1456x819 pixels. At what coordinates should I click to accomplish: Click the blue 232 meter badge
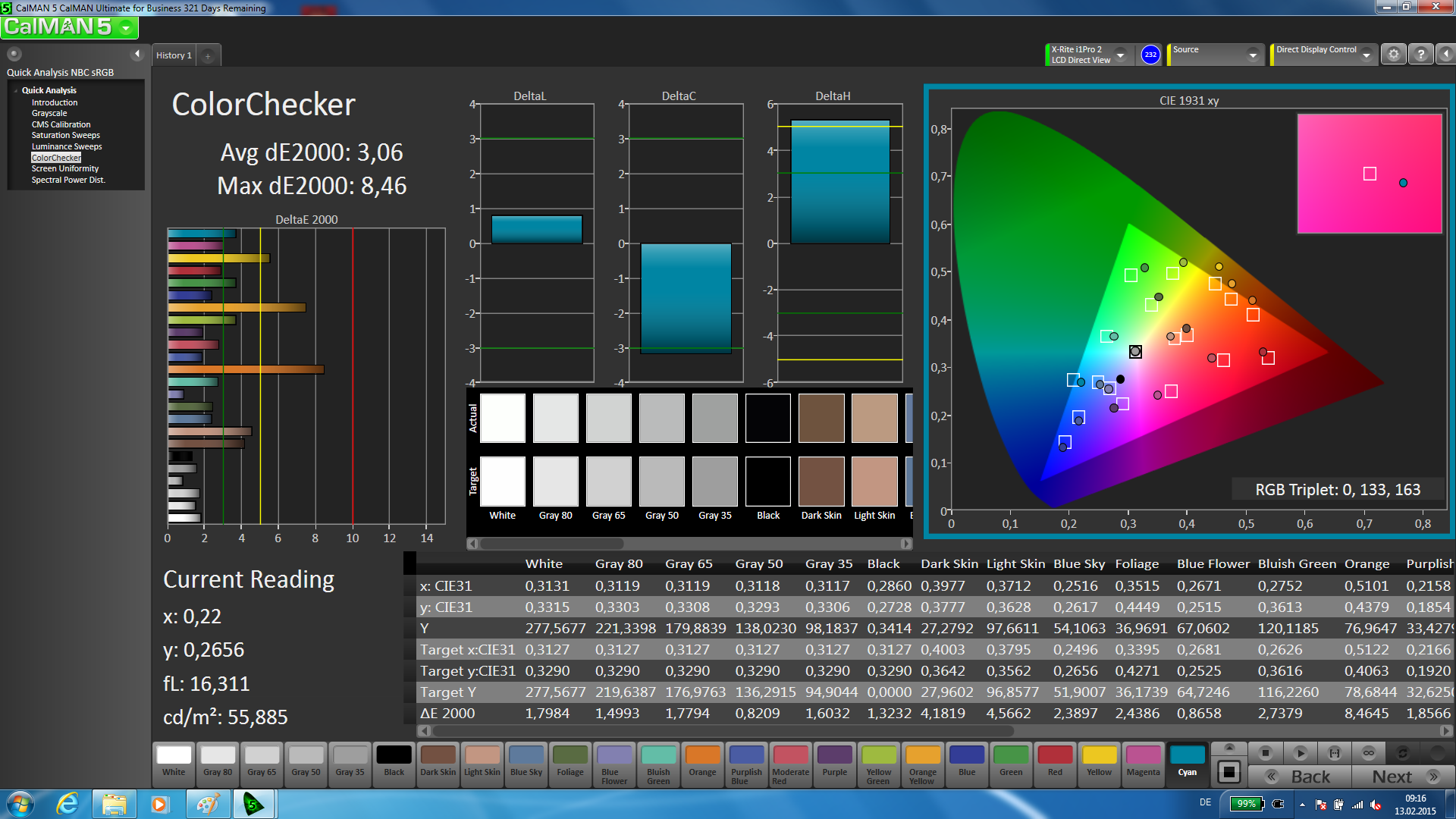[x=1150, y=55]
